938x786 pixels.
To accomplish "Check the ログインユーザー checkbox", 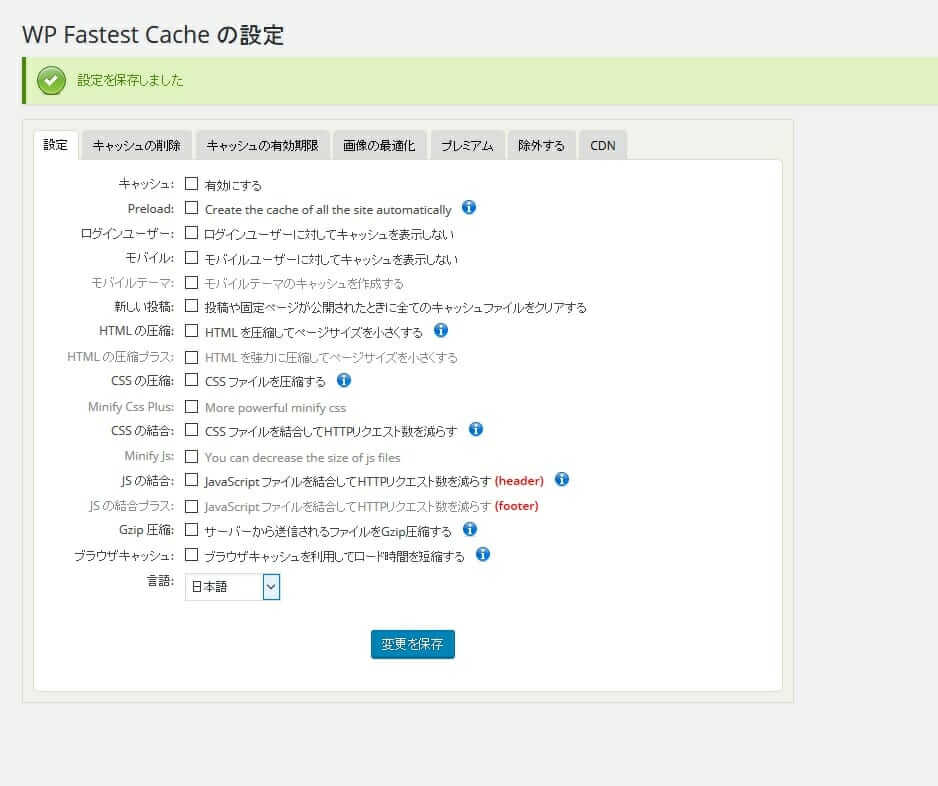I will [x=191, y=232].
